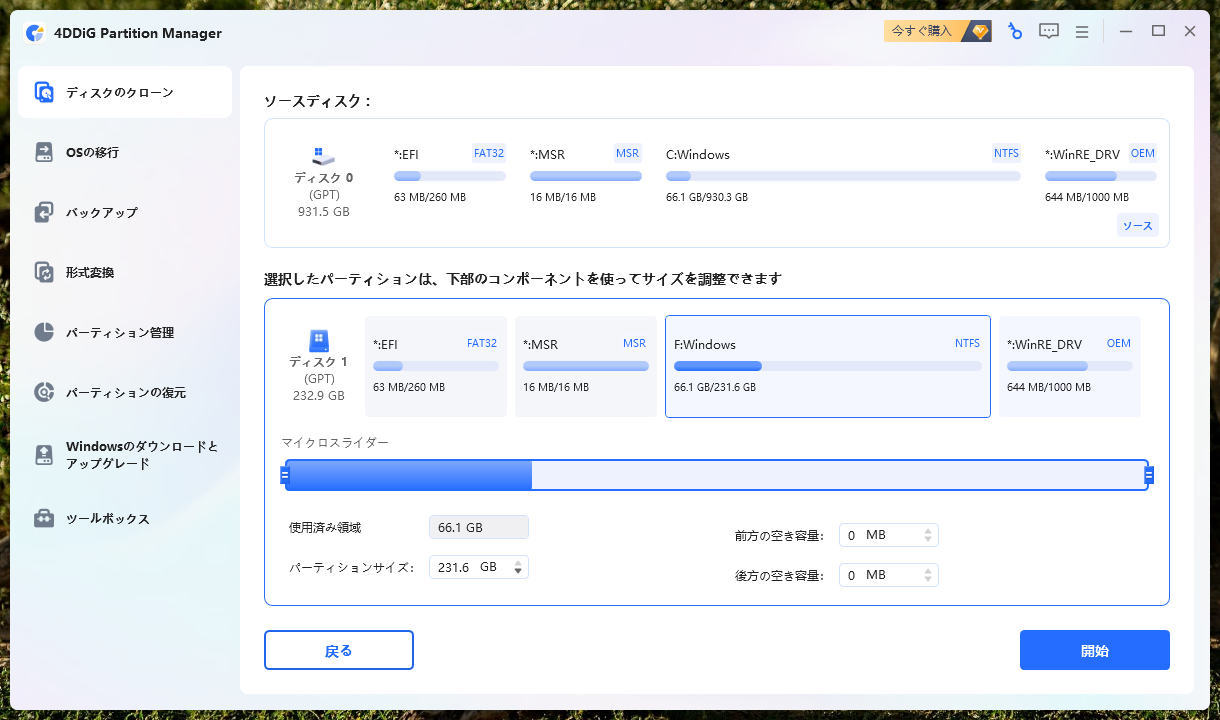Click the diamond icon beside 今すぐ購入
The height and width of the screenshot is (720, 1220).
tap(979, 31)
